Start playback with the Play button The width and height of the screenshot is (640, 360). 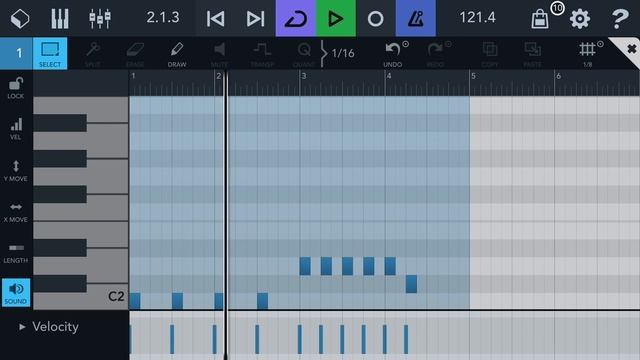336,18
